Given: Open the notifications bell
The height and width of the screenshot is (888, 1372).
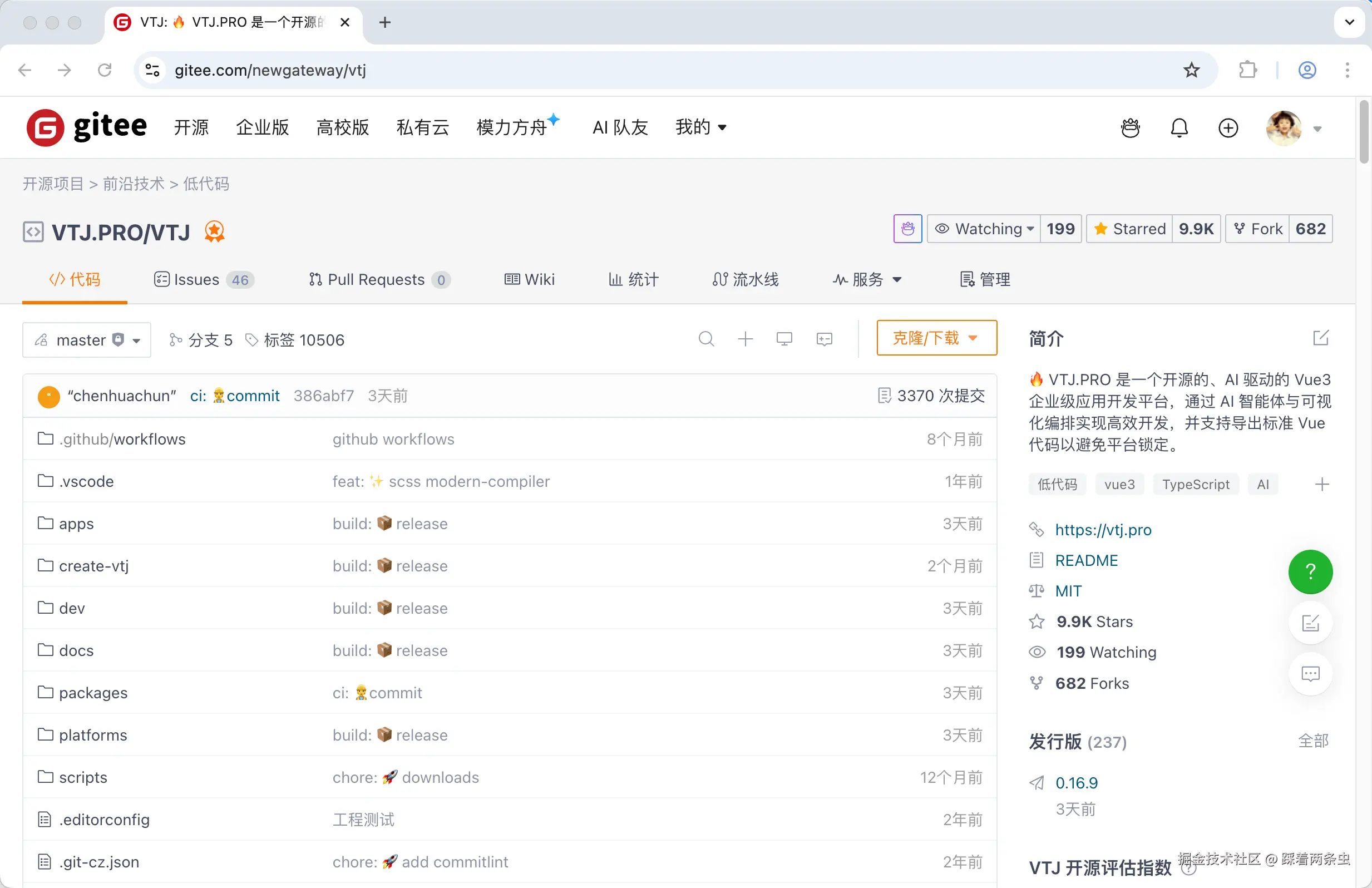Looking at the screenshot, I should pyautogui.click(x=1179, y=128).
